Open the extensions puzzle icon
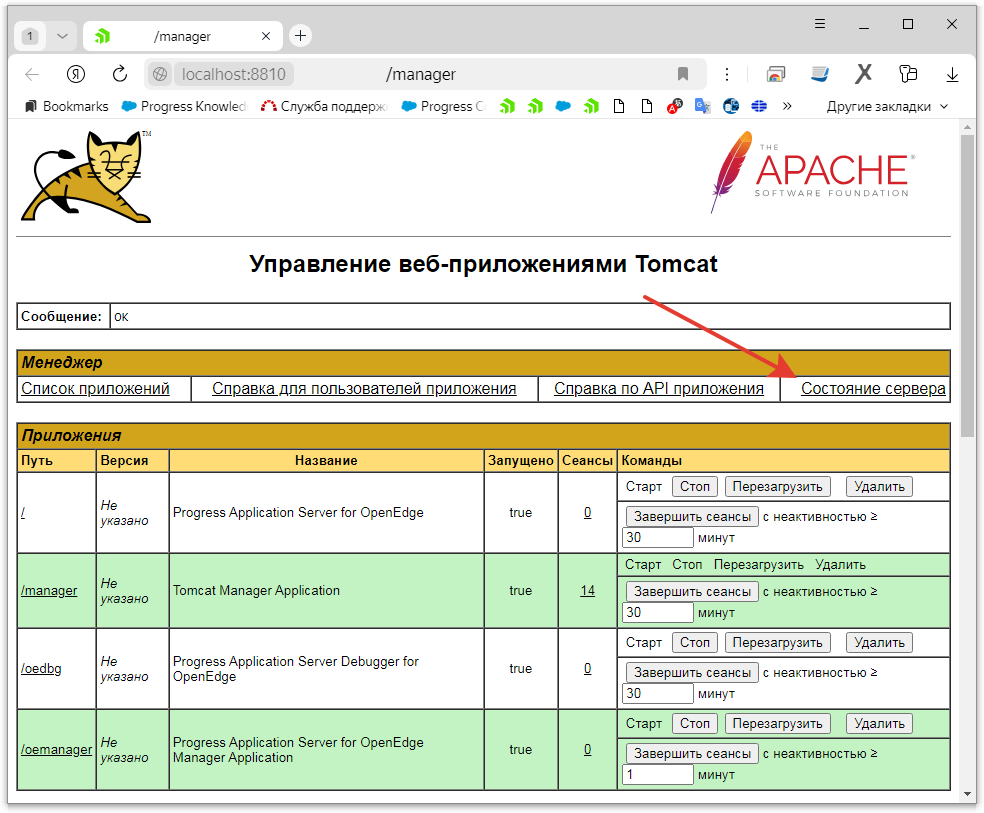The image size is (984, 813). tap(907, 75)
